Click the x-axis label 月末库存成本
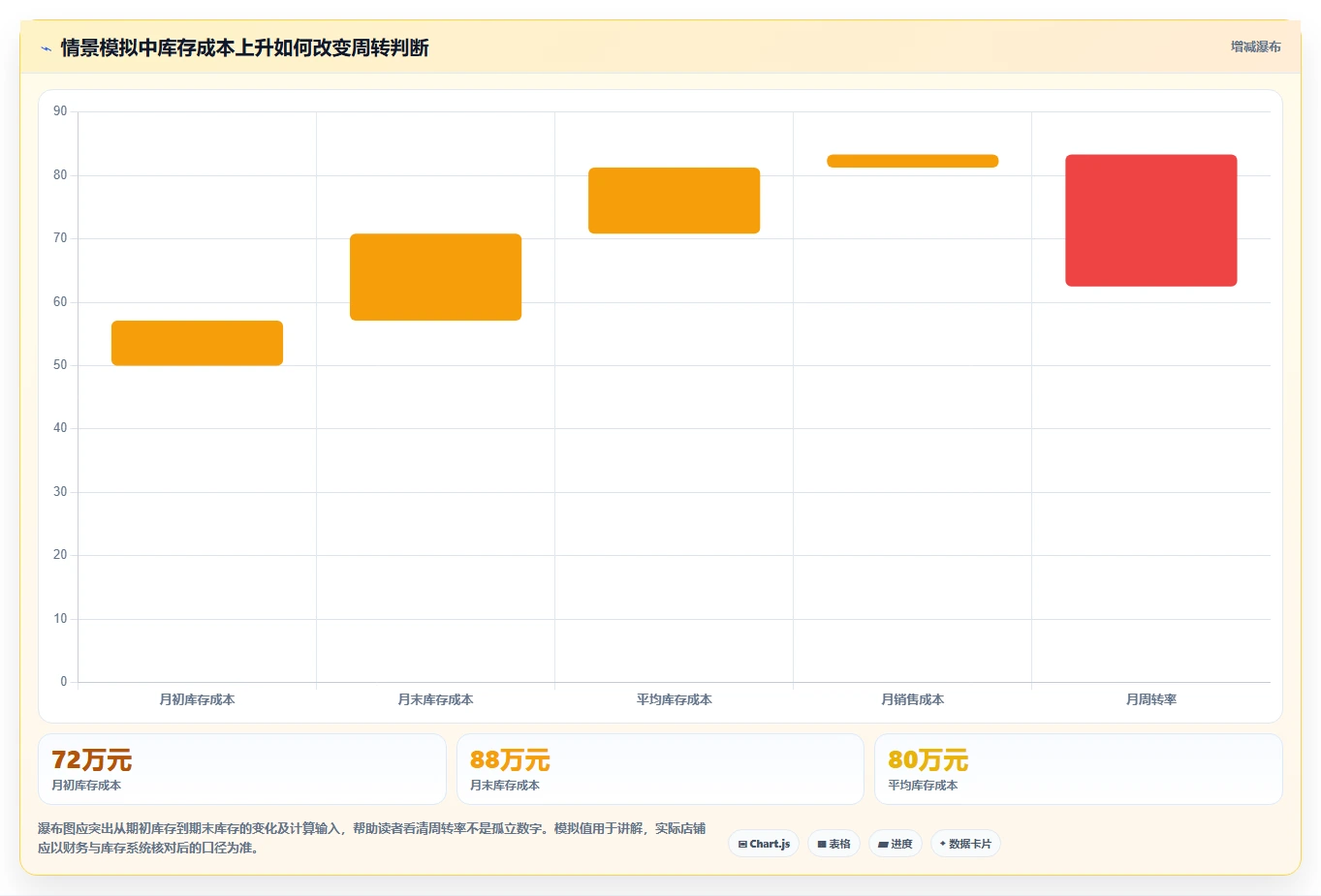Viewport: 1321px width, 896px height. tap(435, 699)
